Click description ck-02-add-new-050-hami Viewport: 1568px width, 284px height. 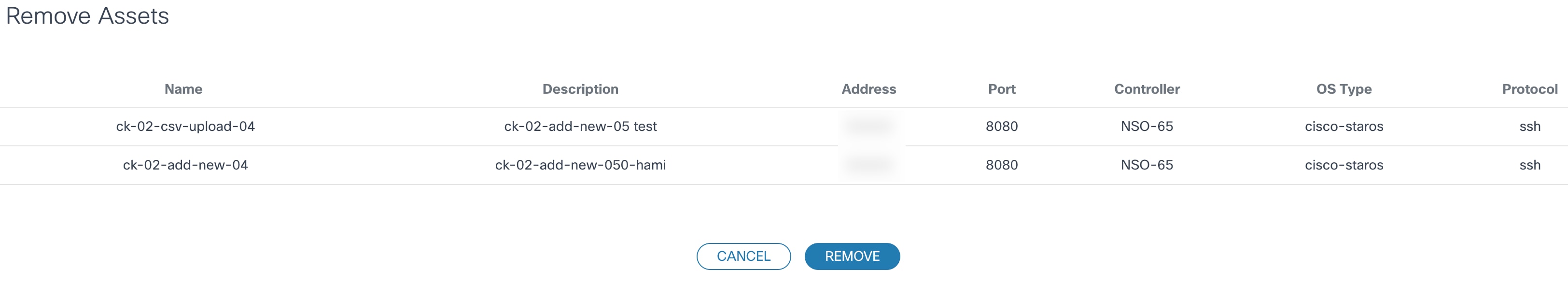point(580,165)
